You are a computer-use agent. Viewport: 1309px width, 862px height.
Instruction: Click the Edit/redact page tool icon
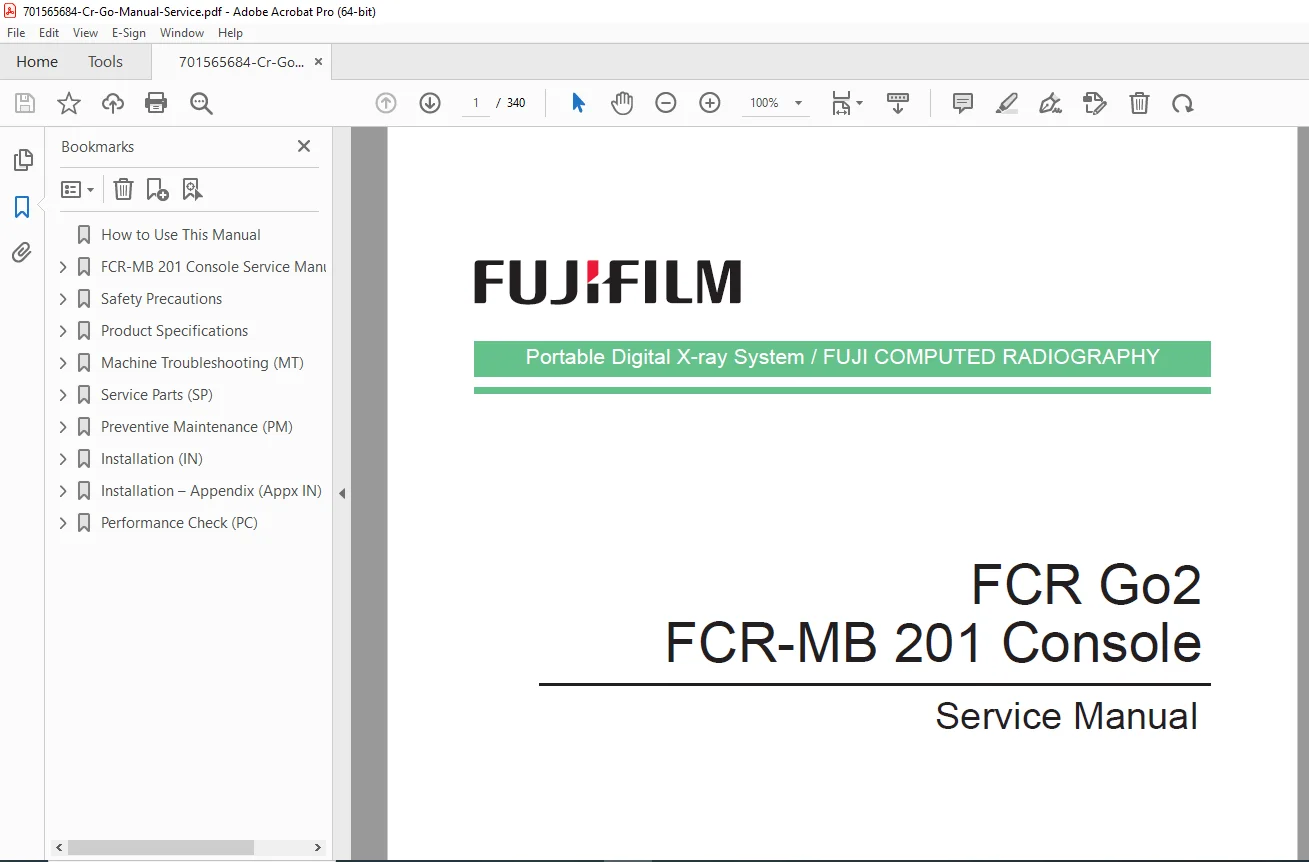coord(1095,103)
